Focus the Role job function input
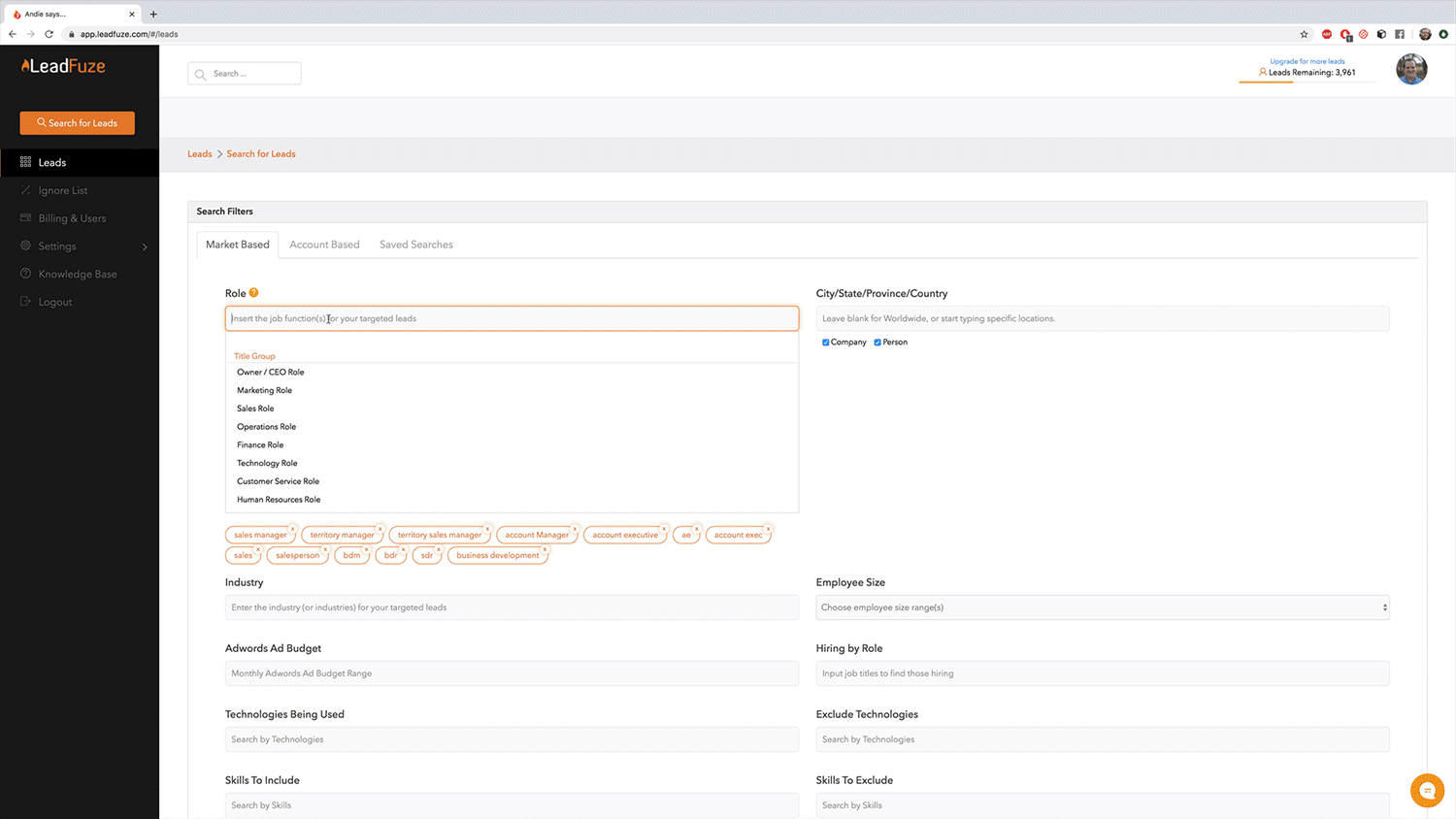 (513, 318)
